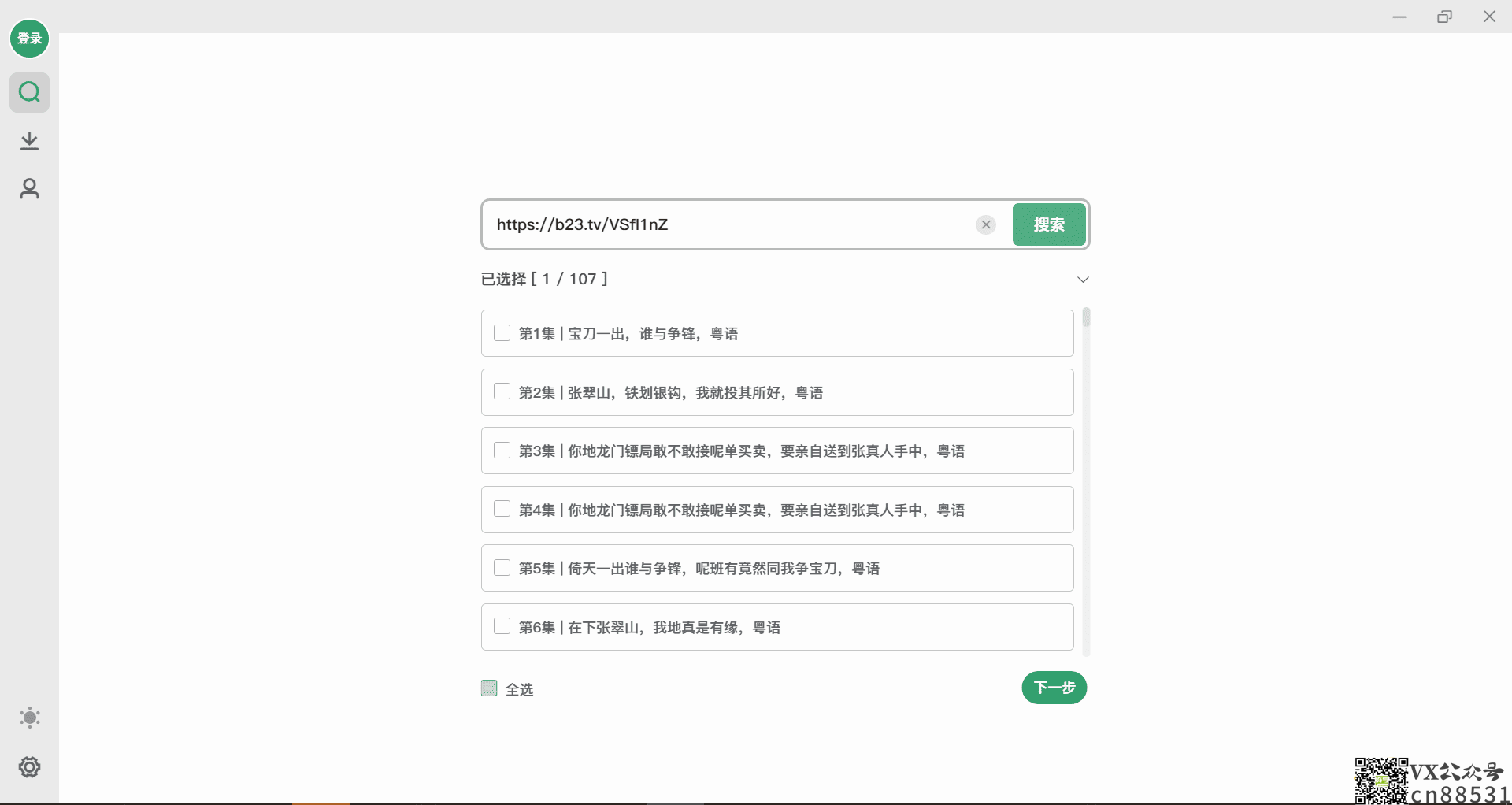Screen dimensions: 1512x805
Task: Clear the URL input with the X icon
Action: [985, 224]
